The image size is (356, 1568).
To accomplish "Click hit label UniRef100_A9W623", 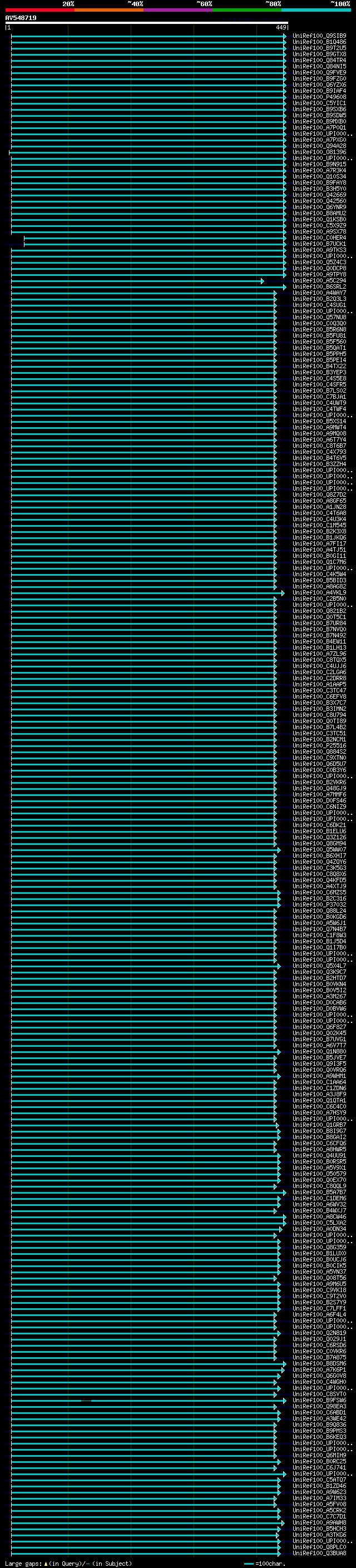I will (x=319, y=1492).
